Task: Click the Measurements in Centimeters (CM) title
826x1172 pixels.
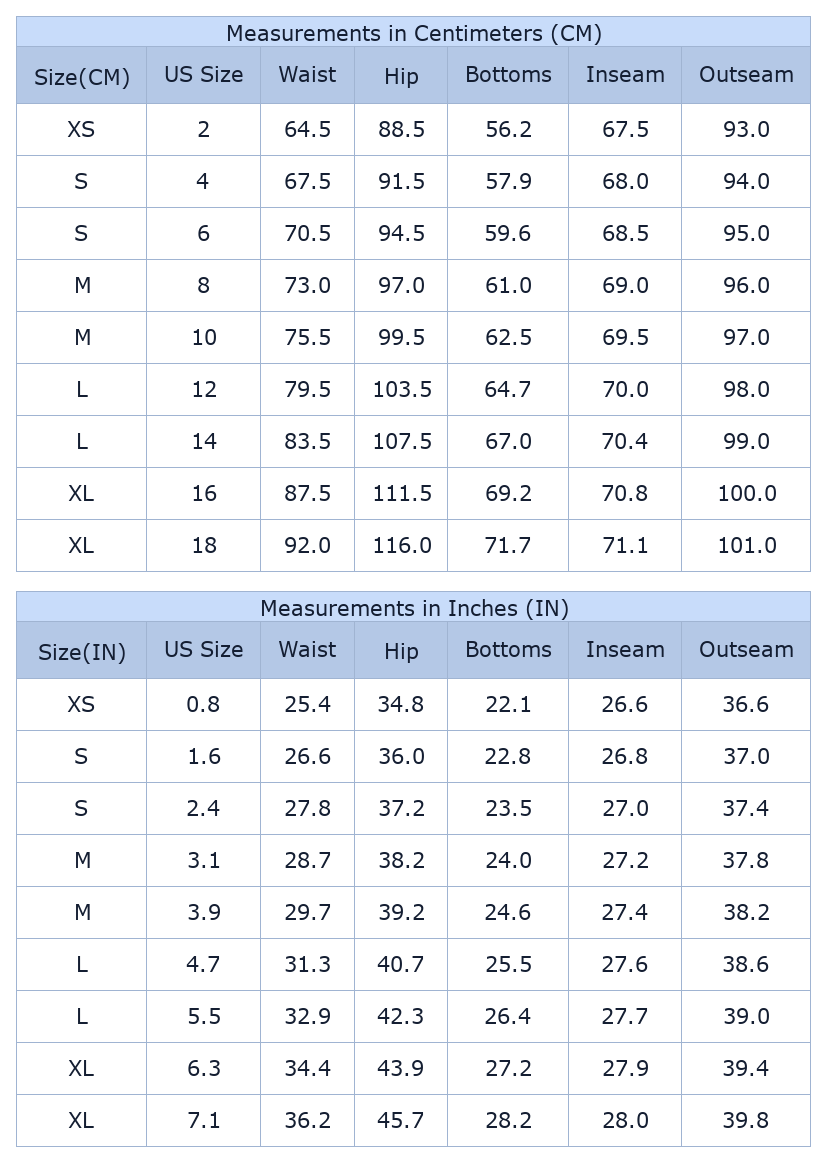Action: pyautogui.click(x=413, y=33)
